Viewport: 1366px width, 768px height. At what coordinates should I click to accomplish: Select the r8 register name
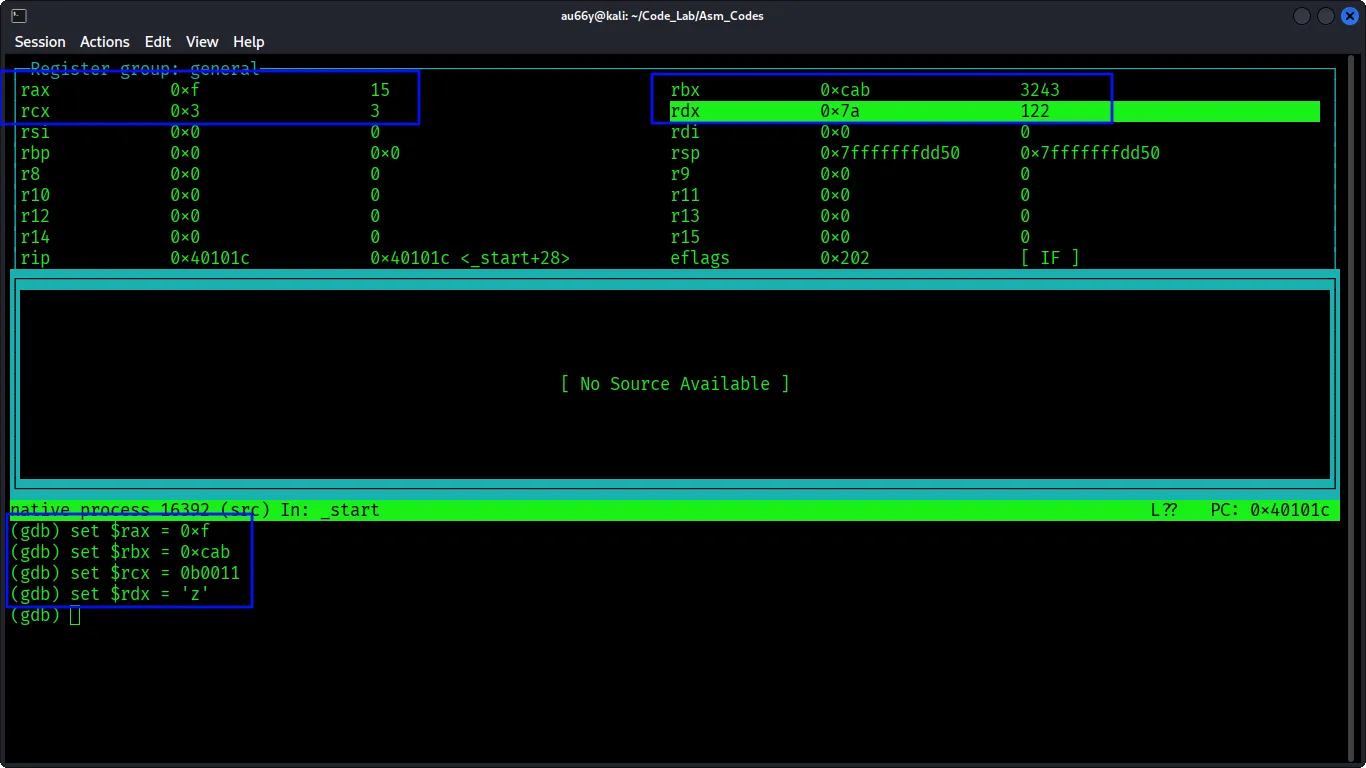pyautogui.click(x=30, y=174)
